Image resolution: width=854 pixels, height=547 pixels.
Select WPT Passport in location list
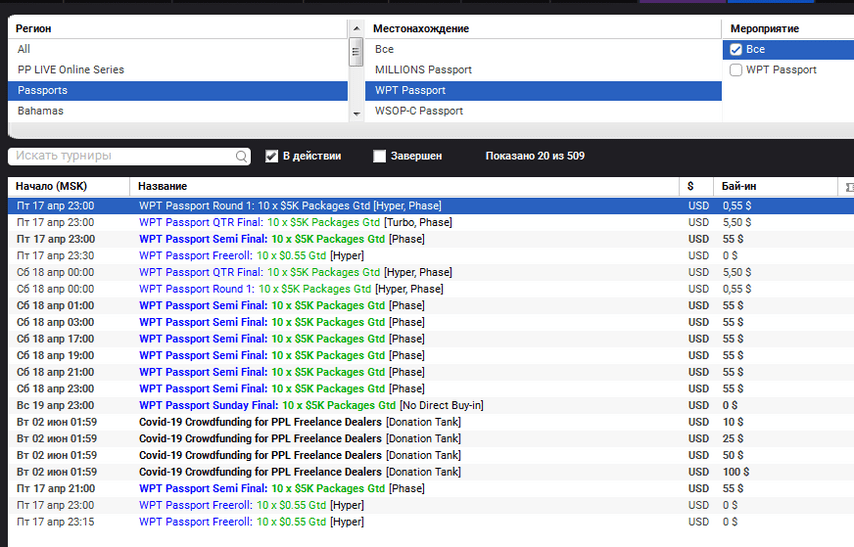coord(543,90)
